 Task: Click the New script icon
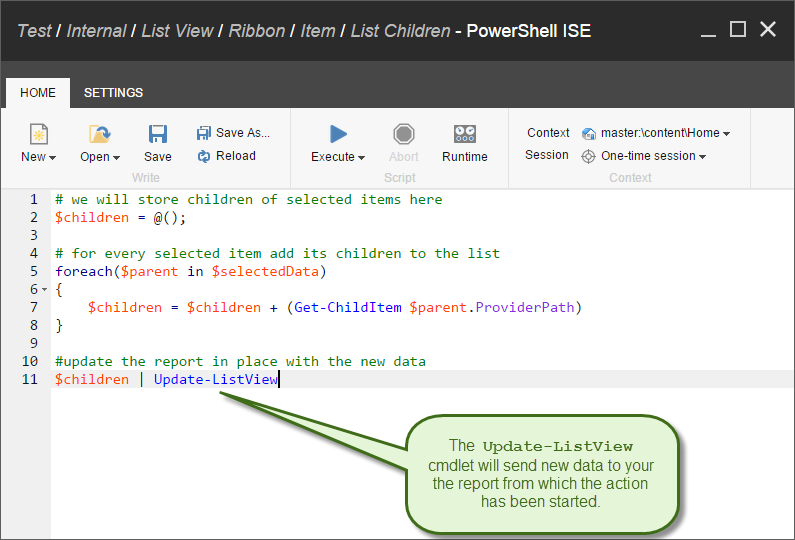38,134
